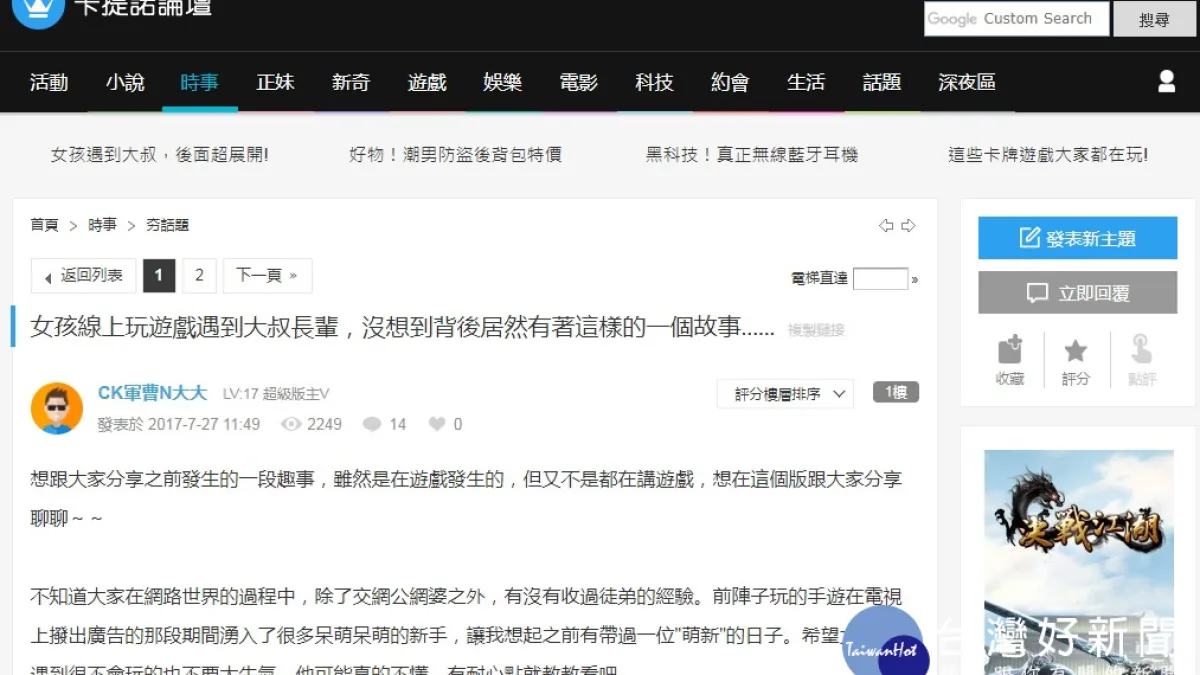The image size is (1200, 675).
Task: Click the elevator jump go arrow
Action: (x=914, y=279)
